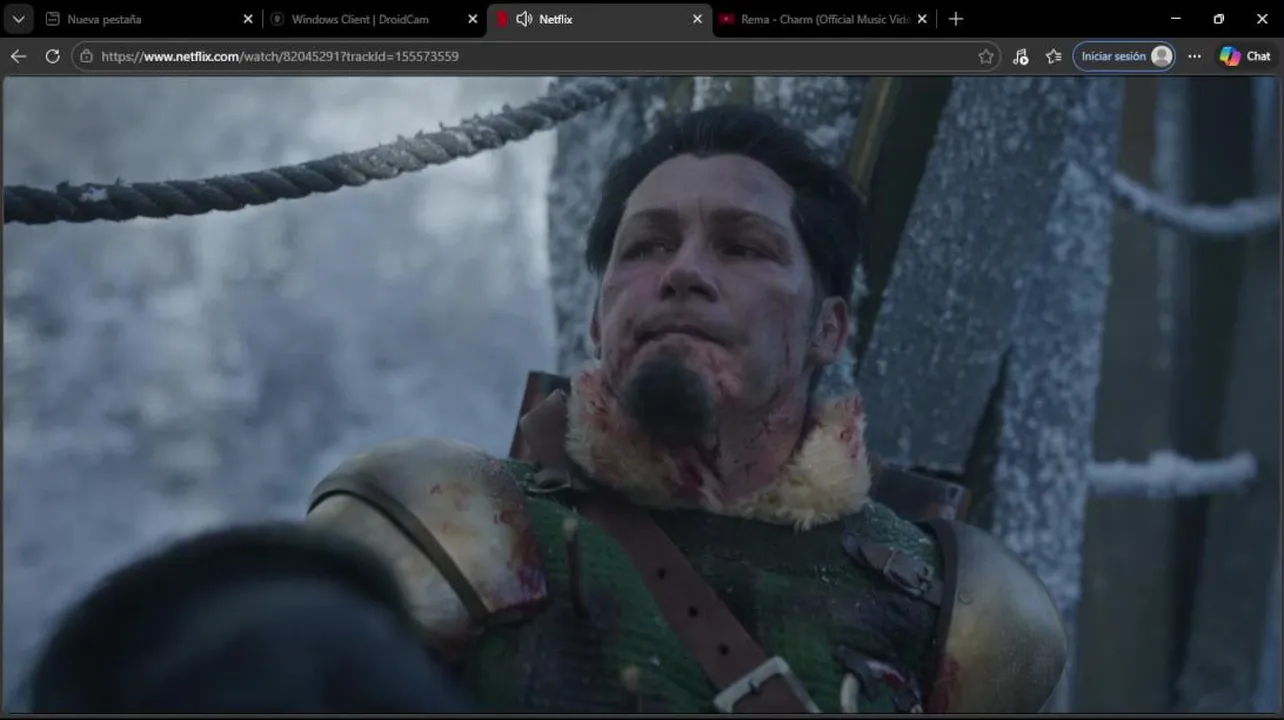The height and width of the screenshot is (720, 1284).
Task: Pause the Netflix video by clicking it
Action: point(642,395)
